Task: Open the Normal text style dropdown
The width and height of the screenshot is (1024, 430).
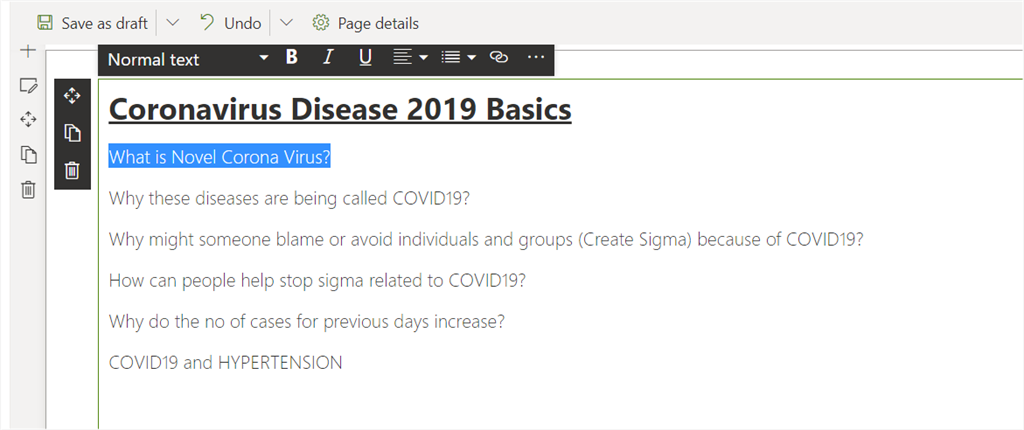Action: pyautogui.click(x=188, y=59)
